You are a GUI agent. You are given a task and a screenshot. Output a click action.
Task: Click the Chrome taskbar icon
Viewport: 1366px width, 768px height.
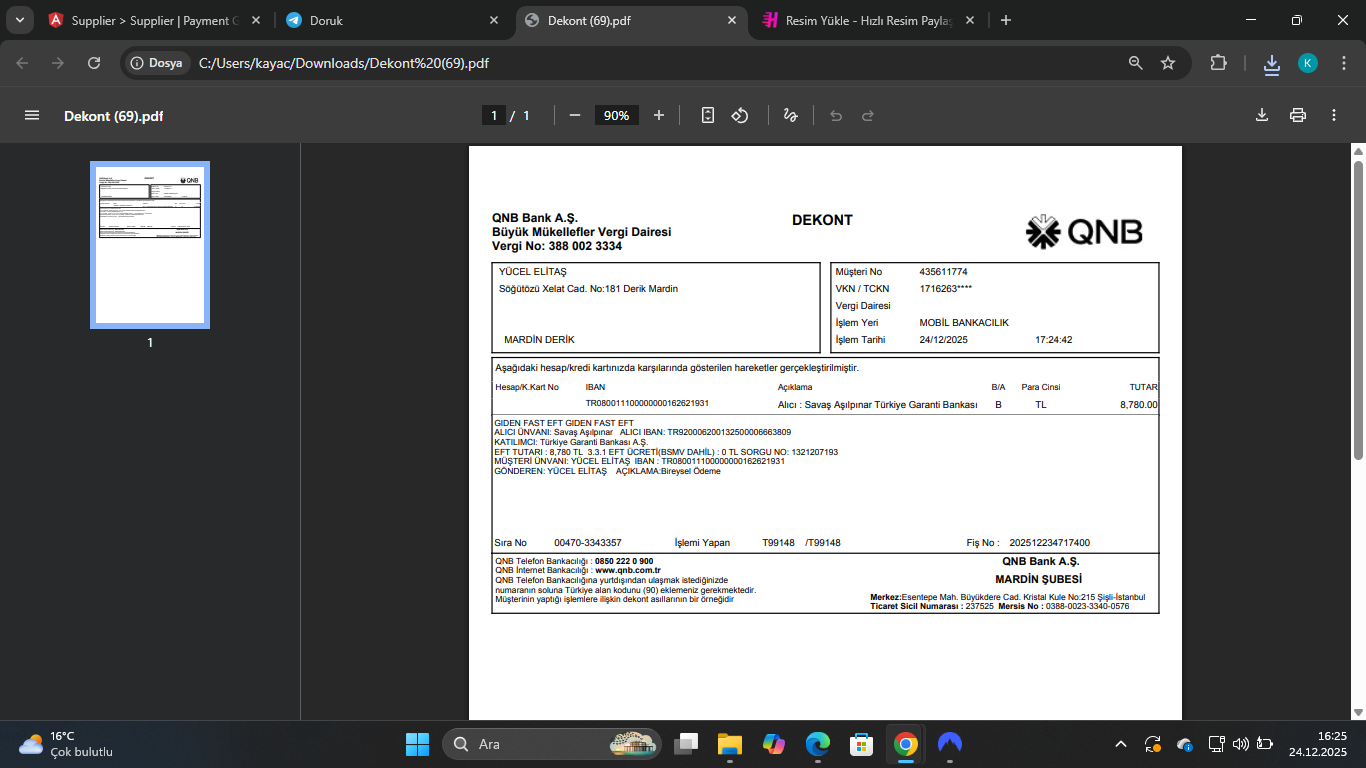906,744
